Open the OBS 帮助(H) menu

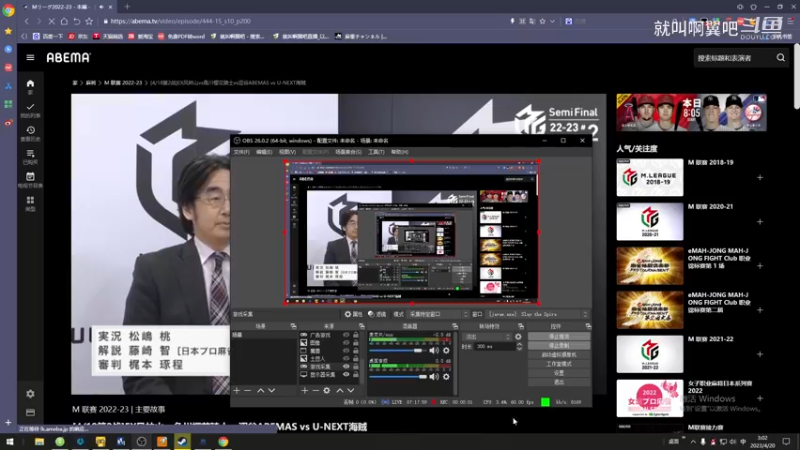coord(399,152)
